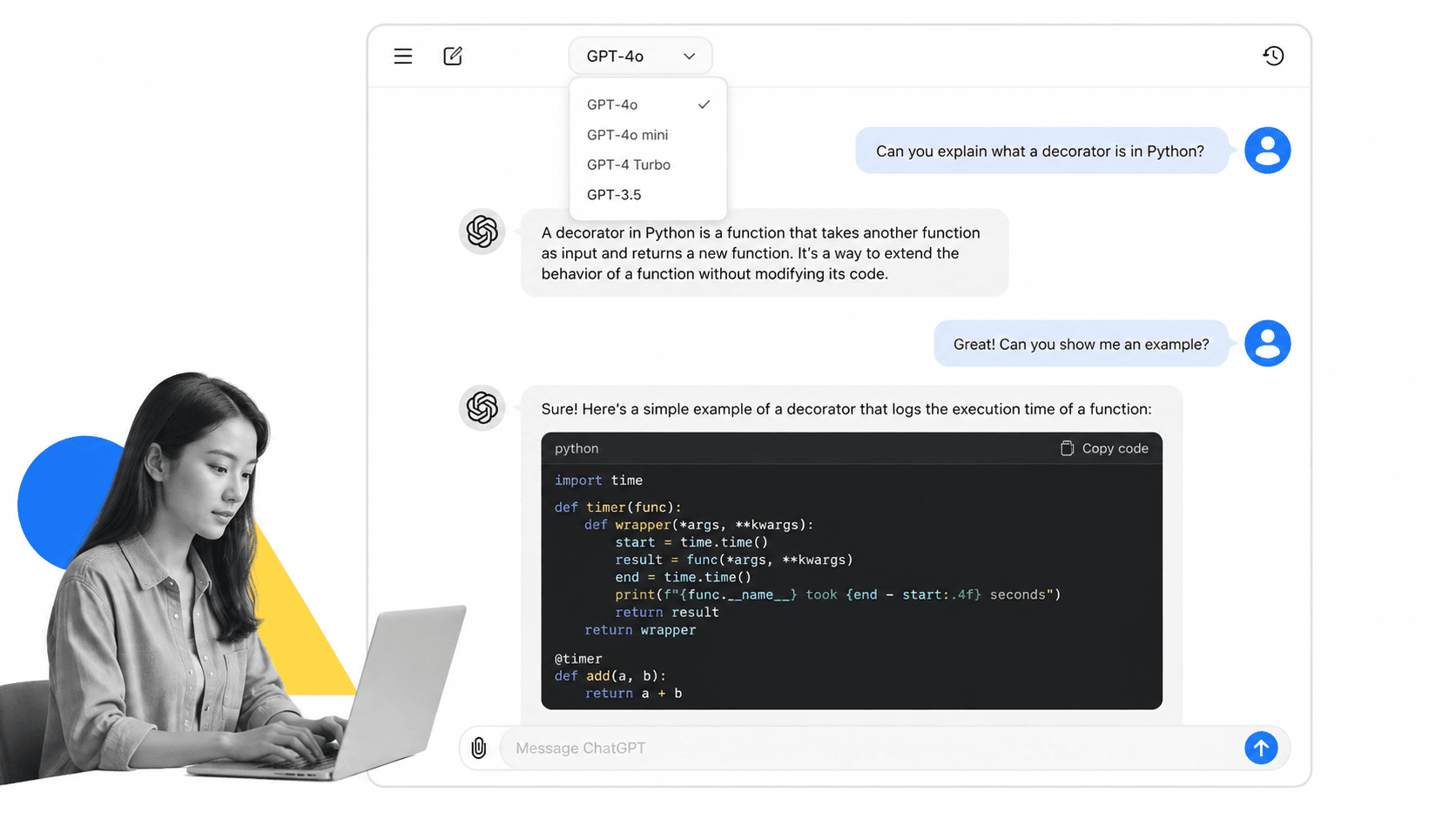1456x819 pixels.
Task: Choose GPT-4o mini from model list
Action: point(648,135)
